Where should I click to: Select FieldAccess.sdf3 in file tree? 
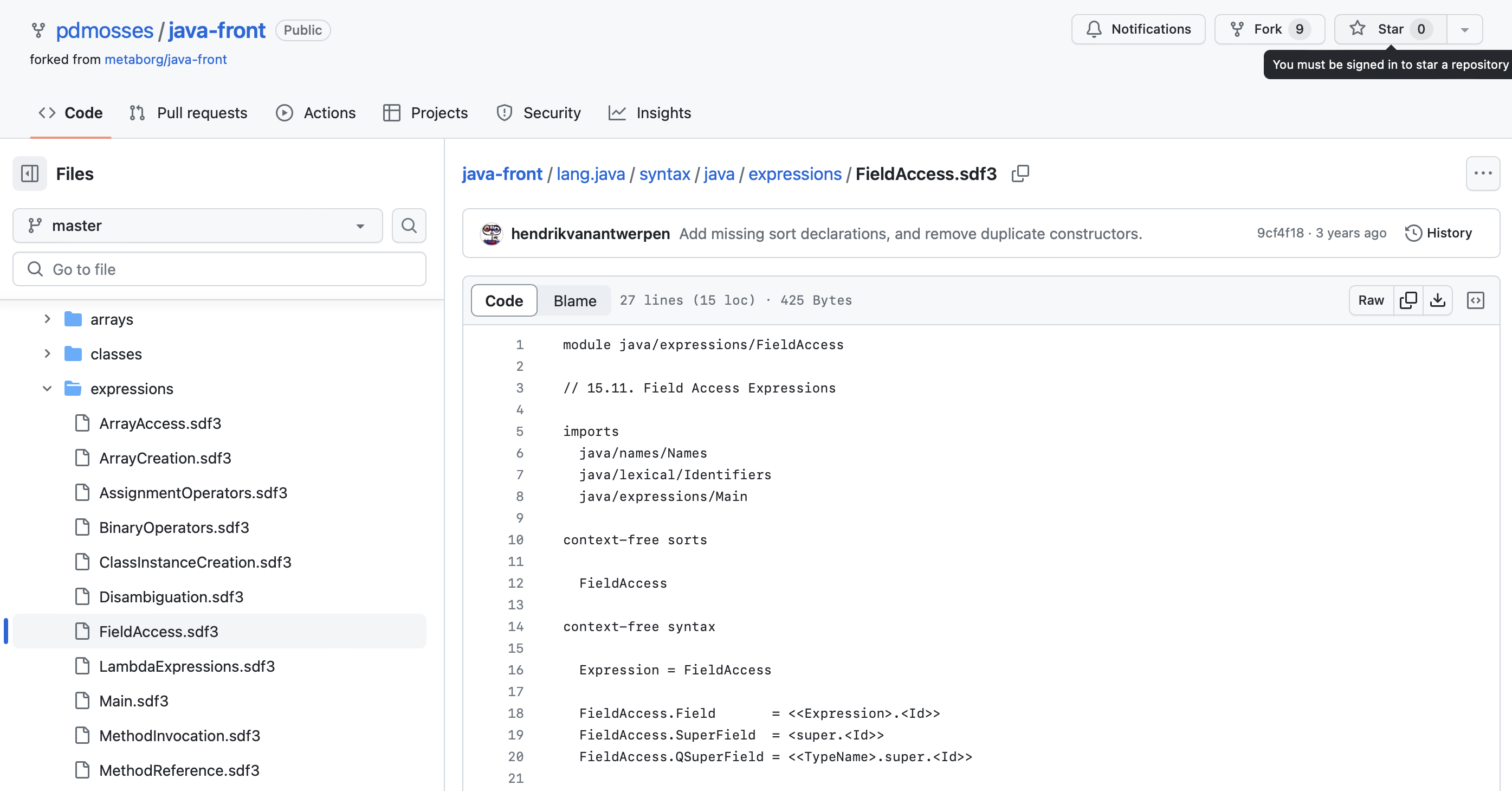coord(219,631)
